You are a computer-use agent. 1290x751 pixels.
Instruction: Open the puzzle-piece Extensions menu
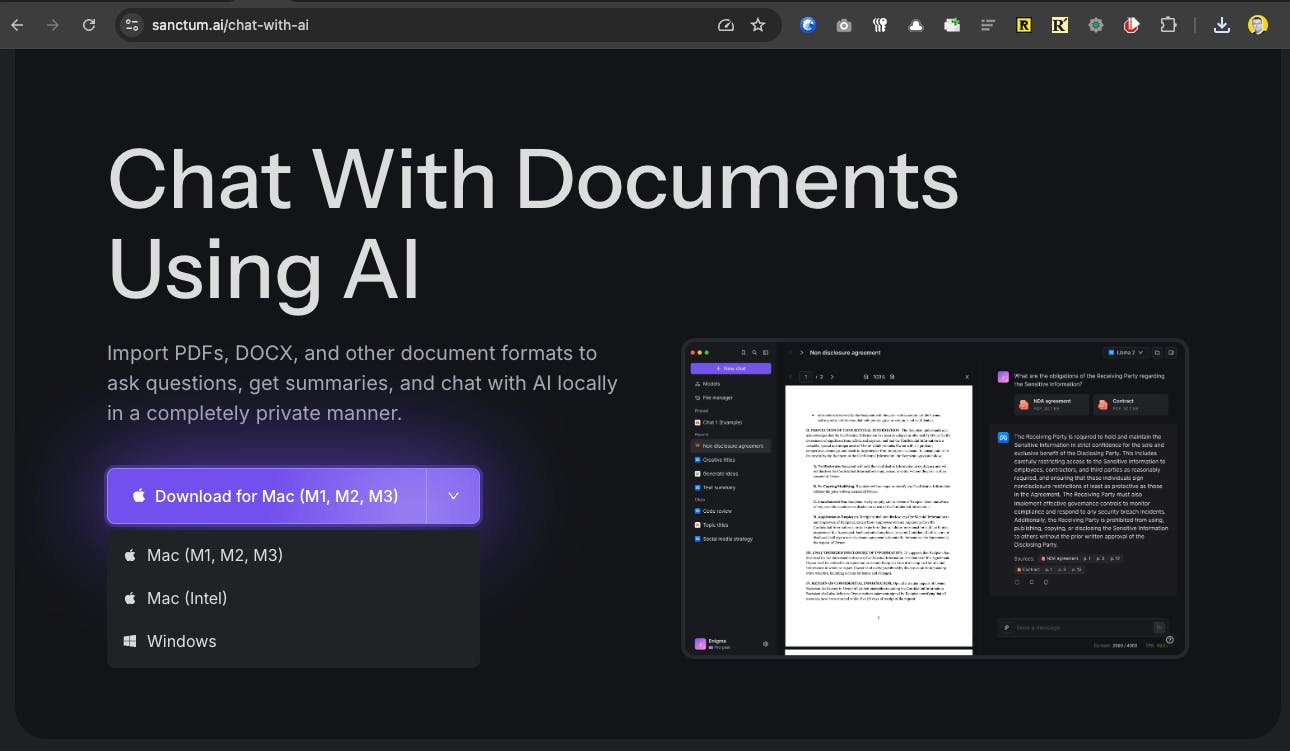[x=1168, y=25]
